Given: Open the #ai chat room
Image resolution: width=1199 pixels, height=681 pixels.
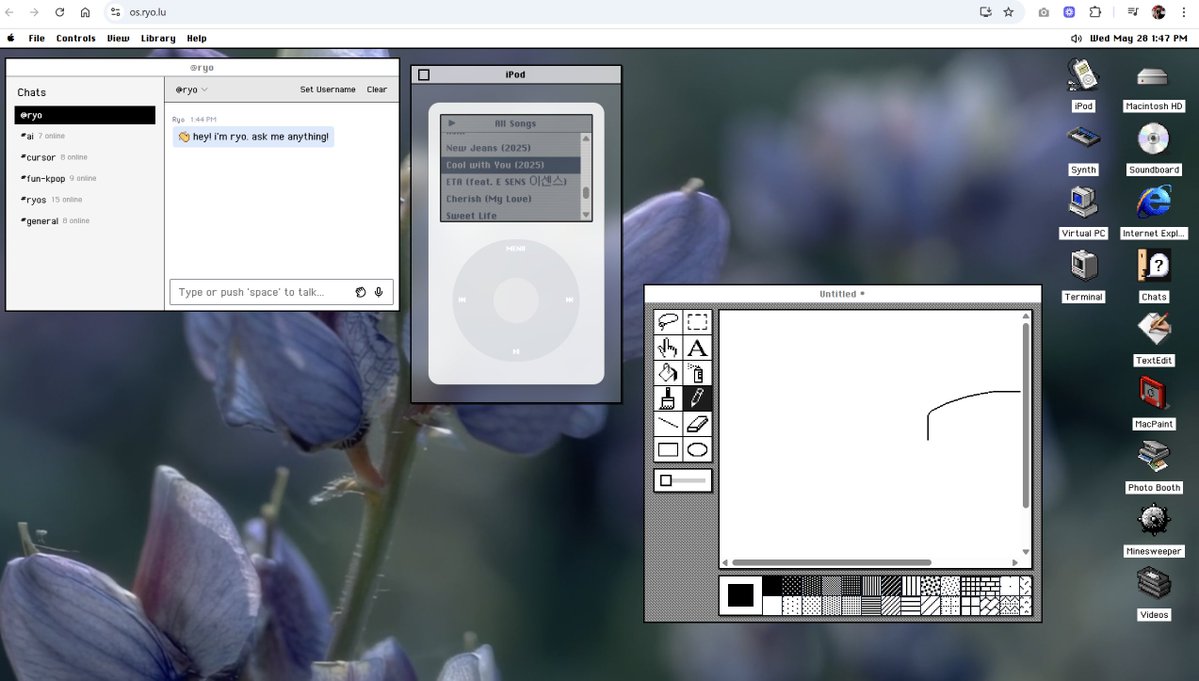Looking at the screenshot, I should [x=85, y=136].
